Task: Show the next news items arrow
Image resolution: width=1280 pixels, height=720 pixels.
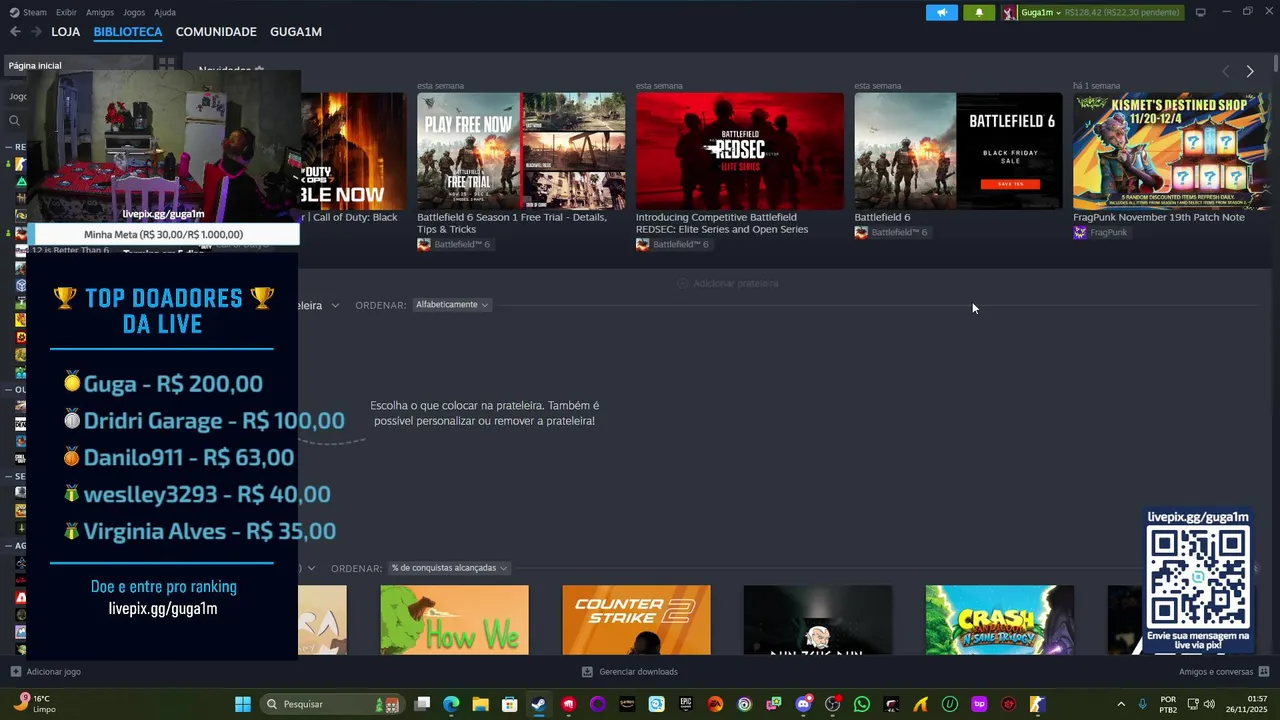Action: click(1250, 71)
